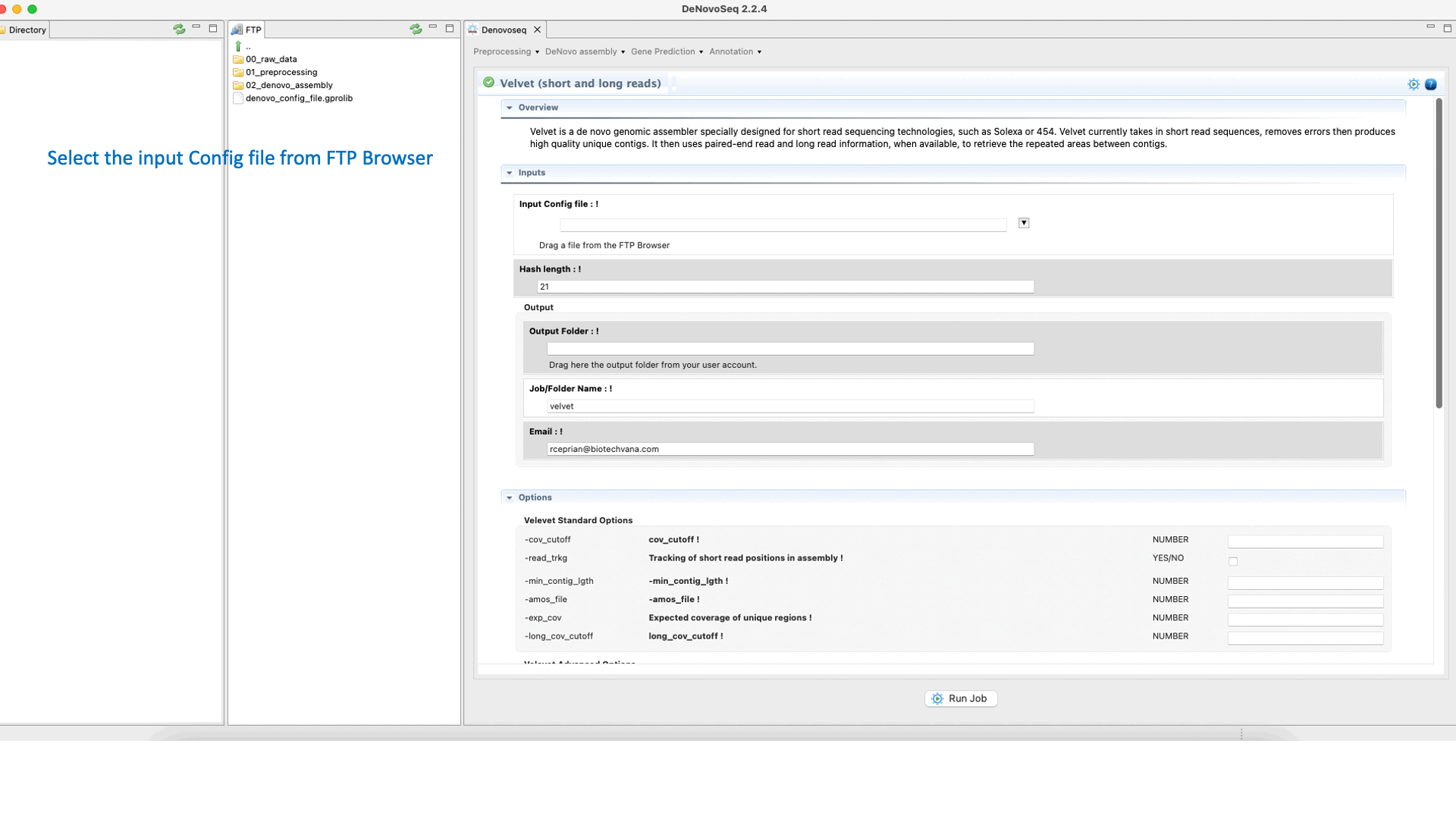Collapse the Overview section
Screen dimensions: 1456x819
tap(510, 108)
